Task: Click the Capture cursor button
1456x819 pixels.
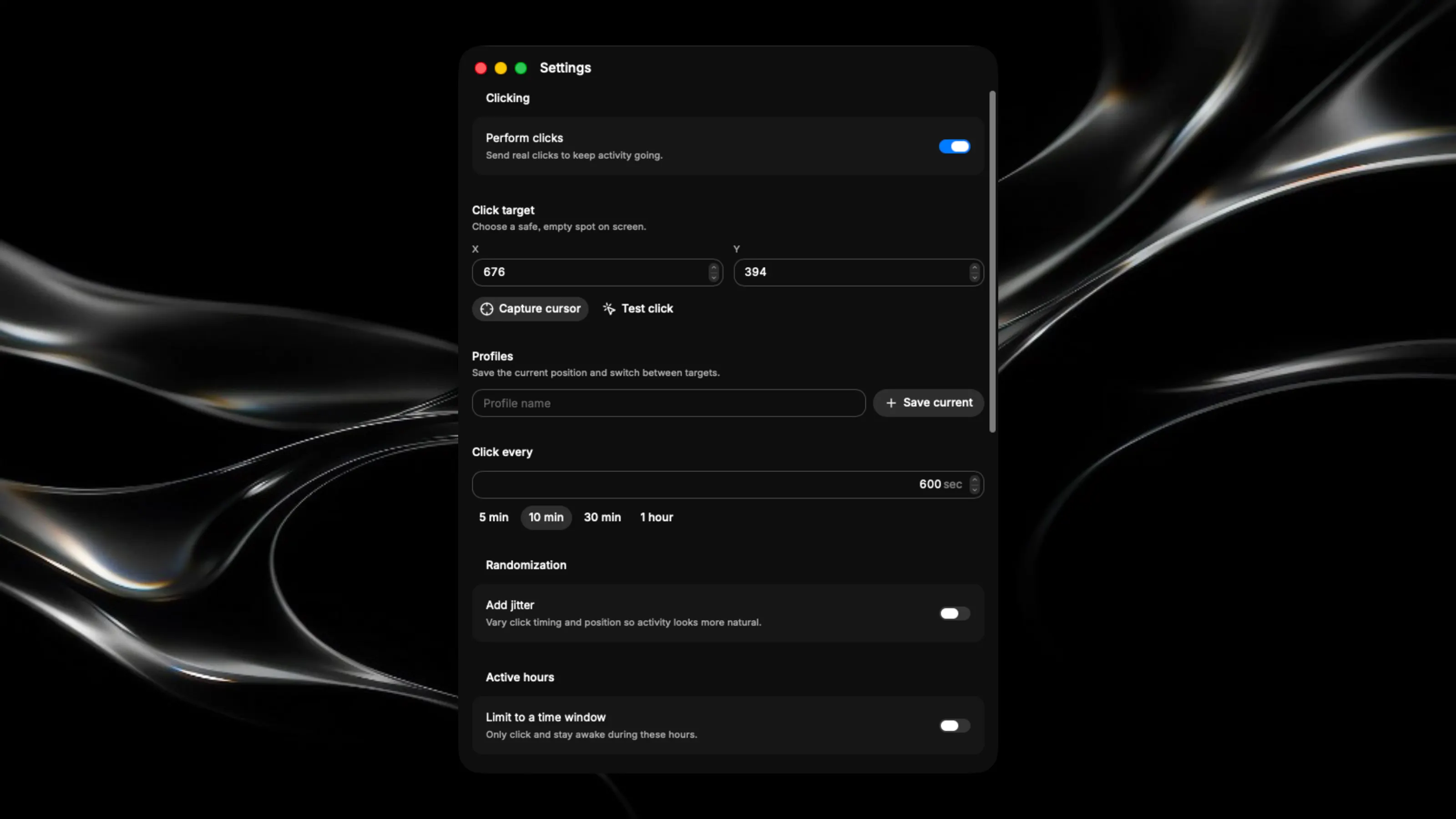Action: pos(530,308)
